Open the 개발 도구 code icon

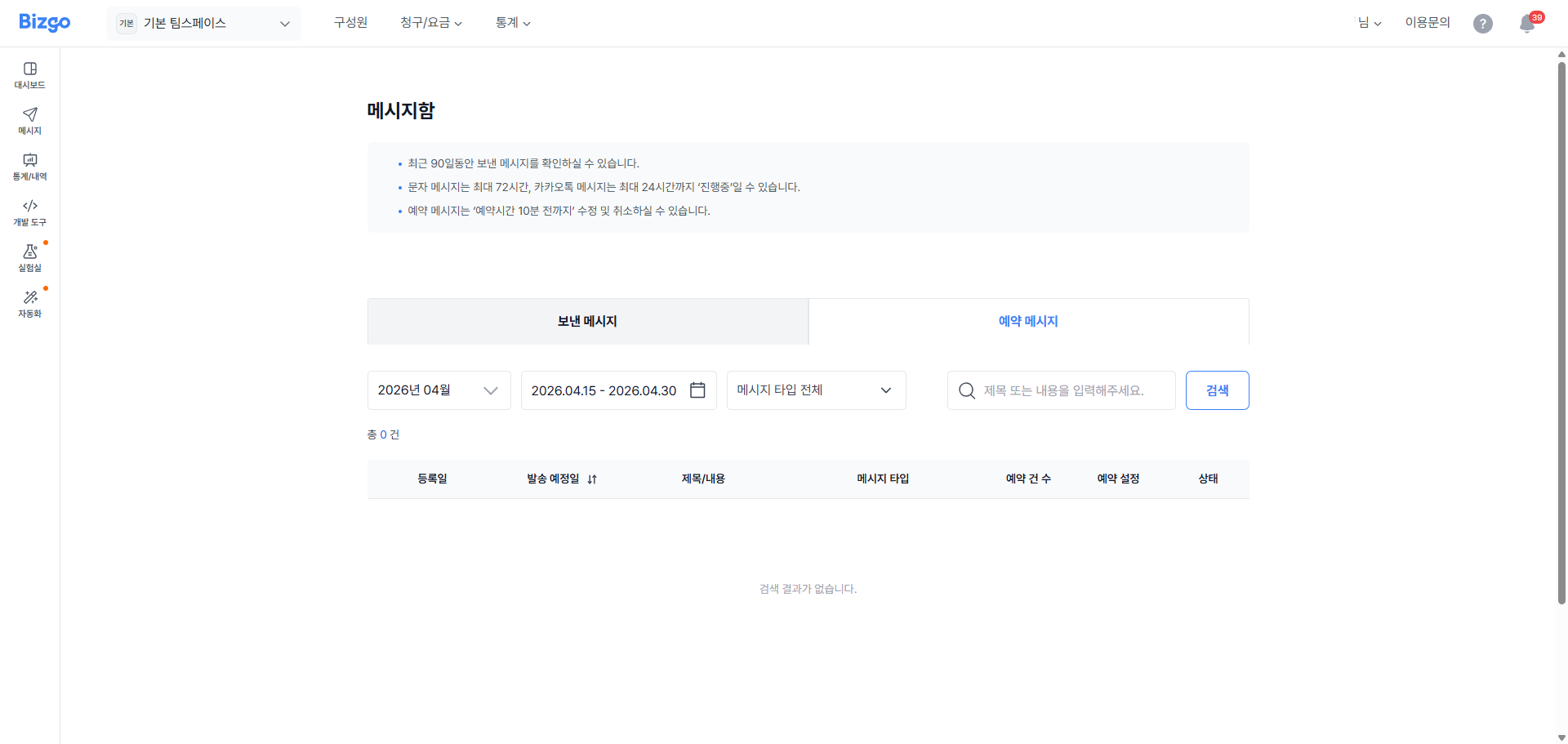(x=30, y=207)
